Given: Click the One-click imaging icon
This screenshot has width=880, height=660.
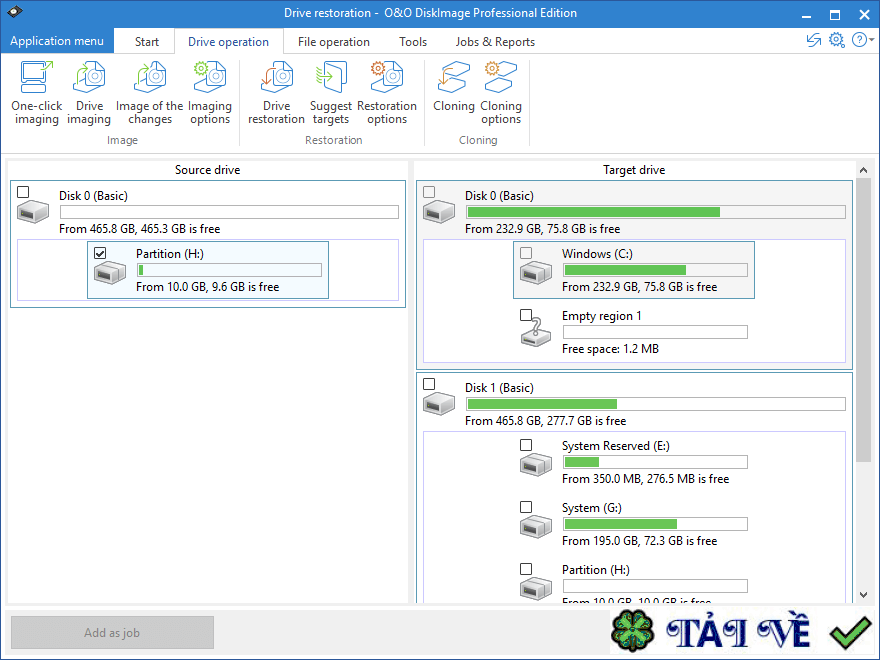Looking at the screenshot, I should pos(36,77).
